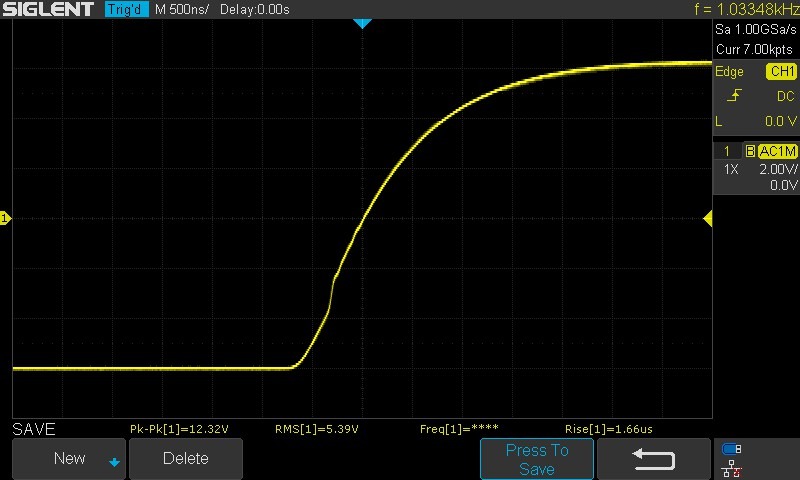Click the Delay:0.00s readout

[255, 9]
